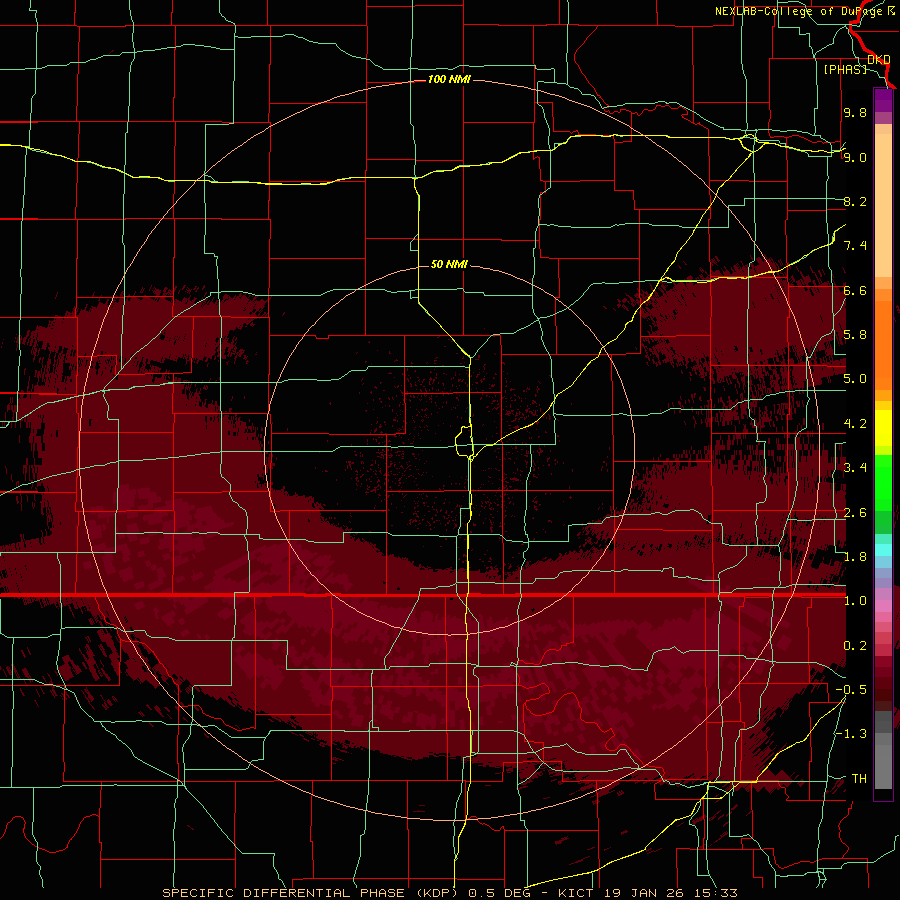Click the [PHAS] legend label
Screen dimensions: 900x900
pos(845,69)
